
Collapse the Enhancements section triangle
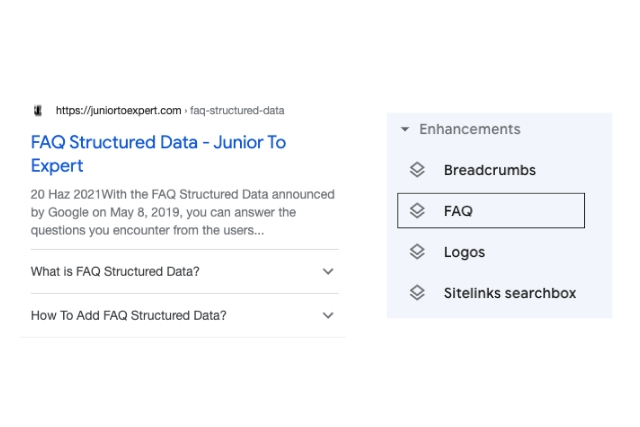(x=405, y=130)
